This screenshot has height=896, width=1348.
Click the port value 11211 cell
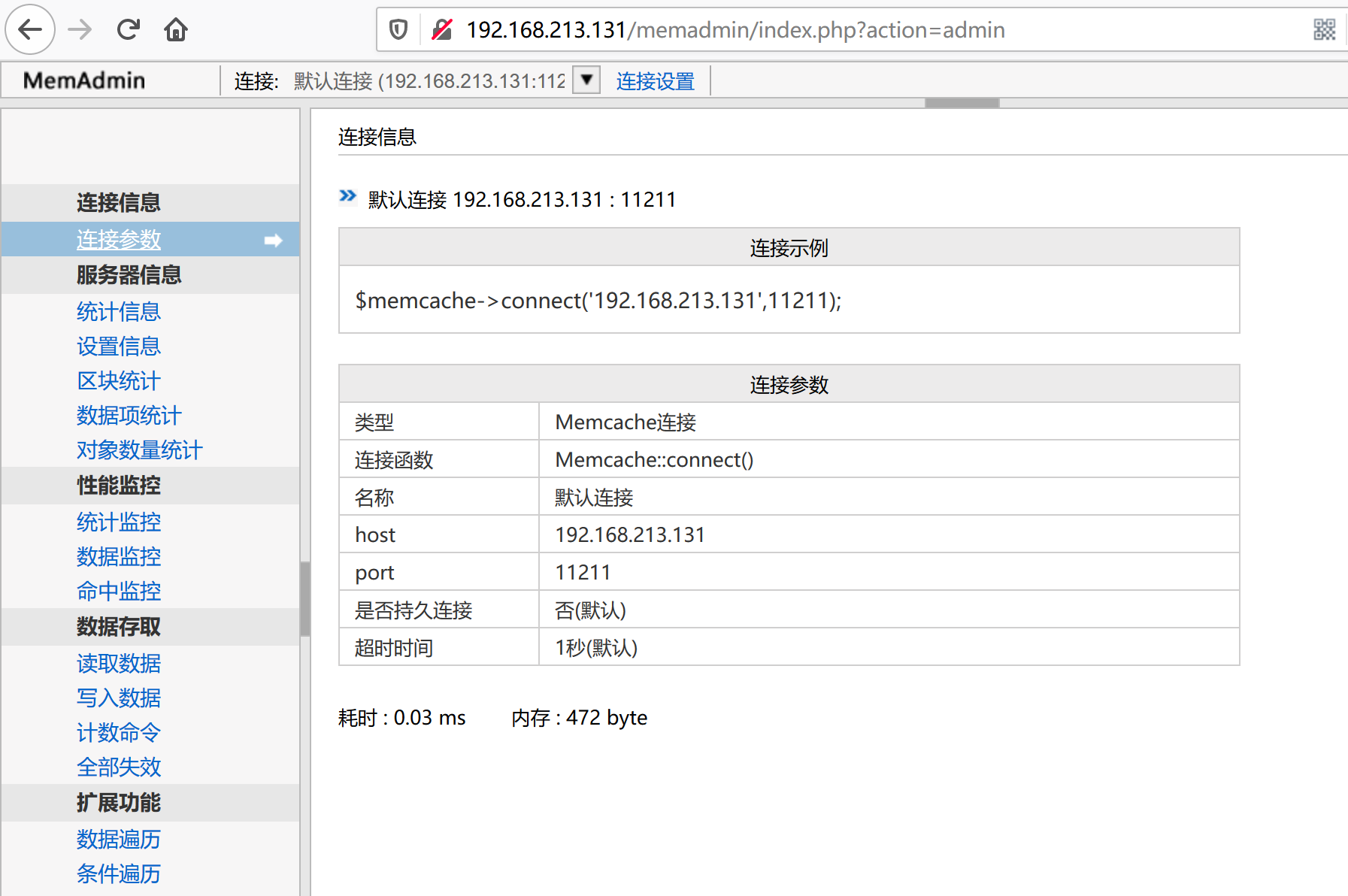(889, 572)
